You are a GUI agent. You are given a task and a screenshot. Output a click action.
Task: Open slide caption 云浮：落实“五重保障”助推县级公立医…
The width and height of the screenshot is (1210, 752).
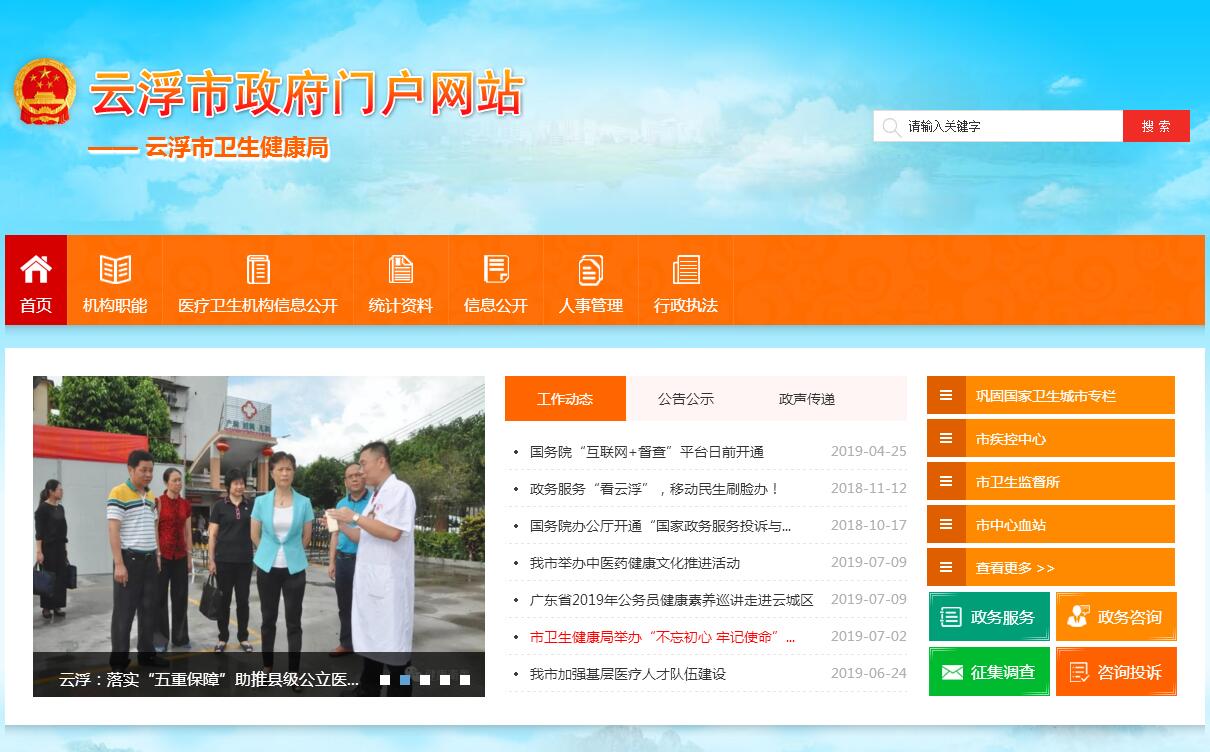pos(209,680)
